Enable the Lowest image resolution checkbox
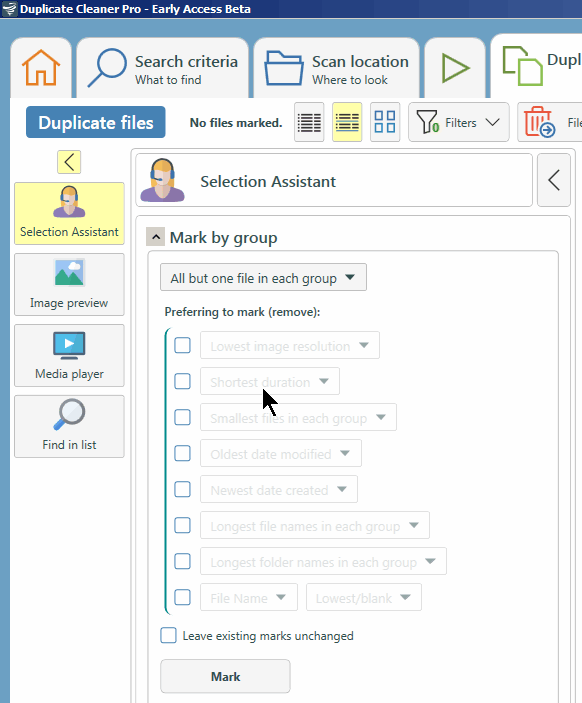The width and height of the screenshot is (582, 703). click(182, 345)
